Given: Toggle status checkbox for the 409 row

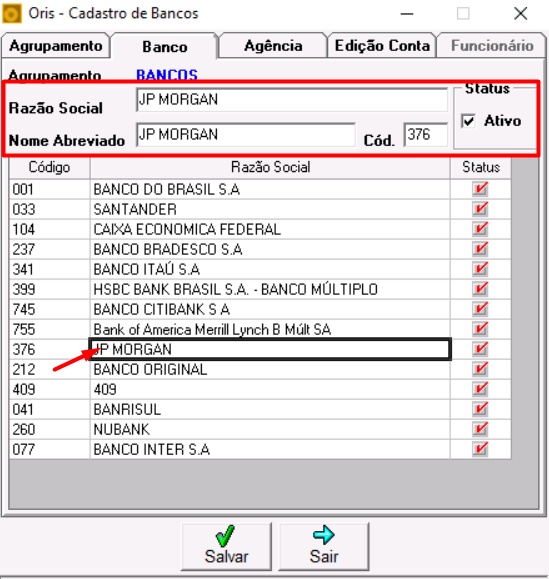Looking at the screenshot, I should coord(480,388).
